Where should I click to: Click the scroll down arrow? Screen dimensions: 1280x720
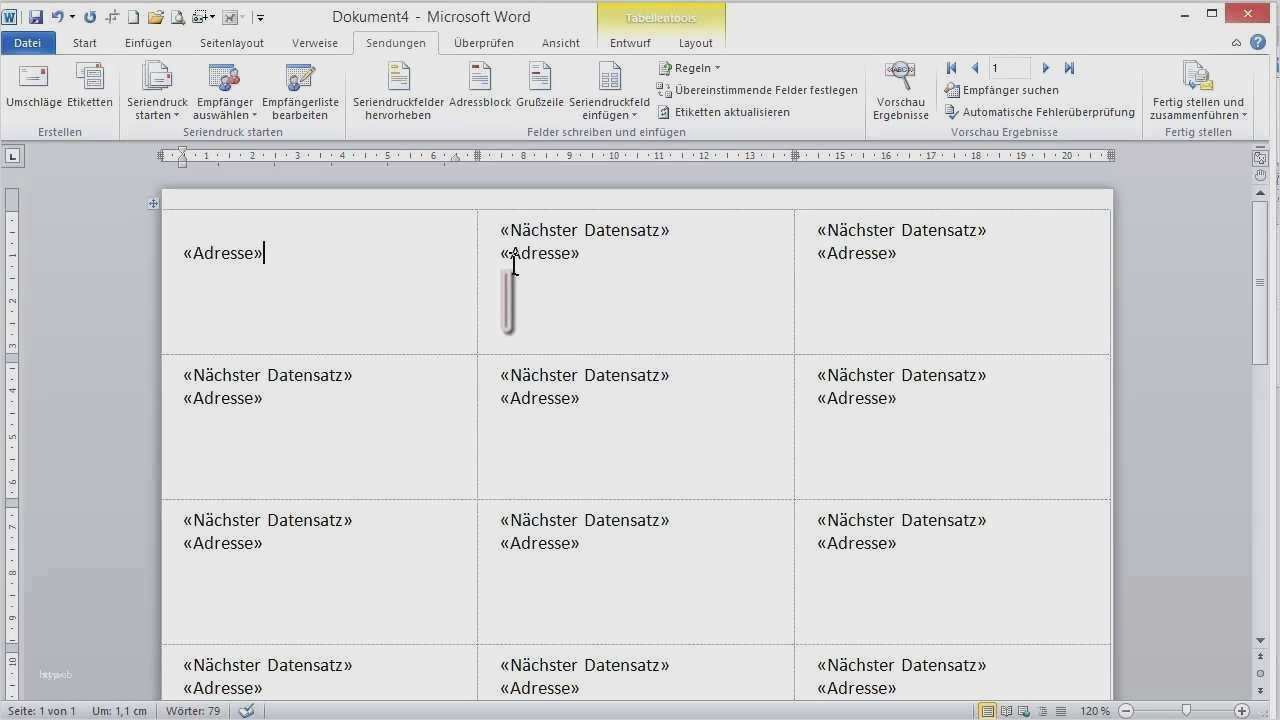point(1260,640)
